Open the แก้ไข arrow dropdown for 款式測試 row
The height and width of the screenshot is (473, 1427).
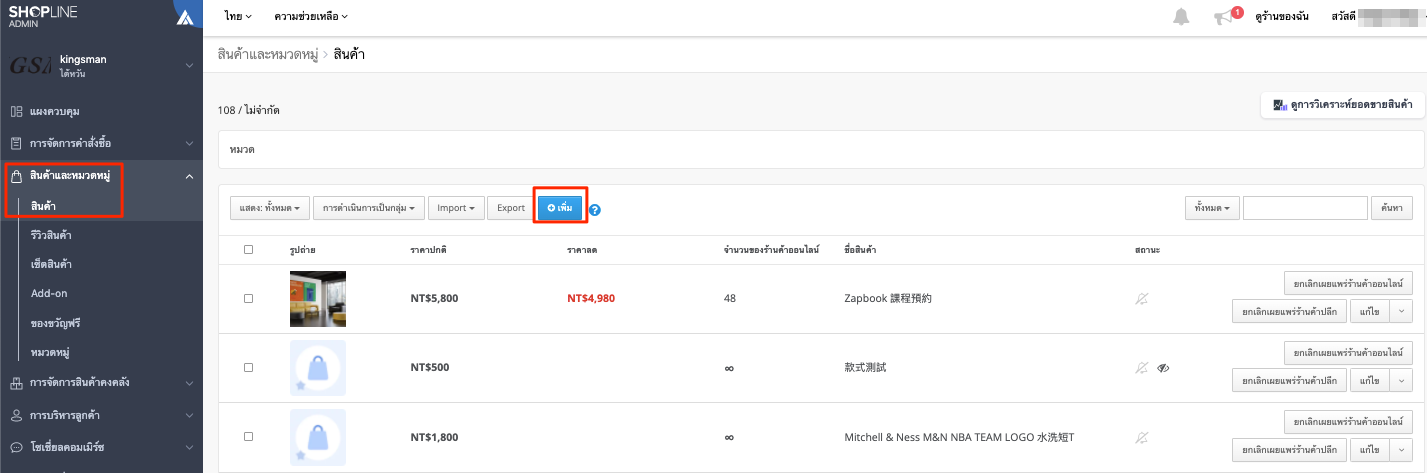[x=1399, y=380]
